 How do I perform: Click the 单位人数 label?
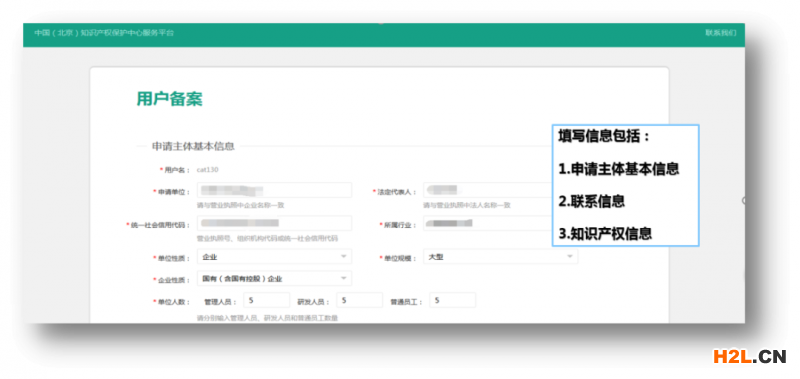point(171,301)
